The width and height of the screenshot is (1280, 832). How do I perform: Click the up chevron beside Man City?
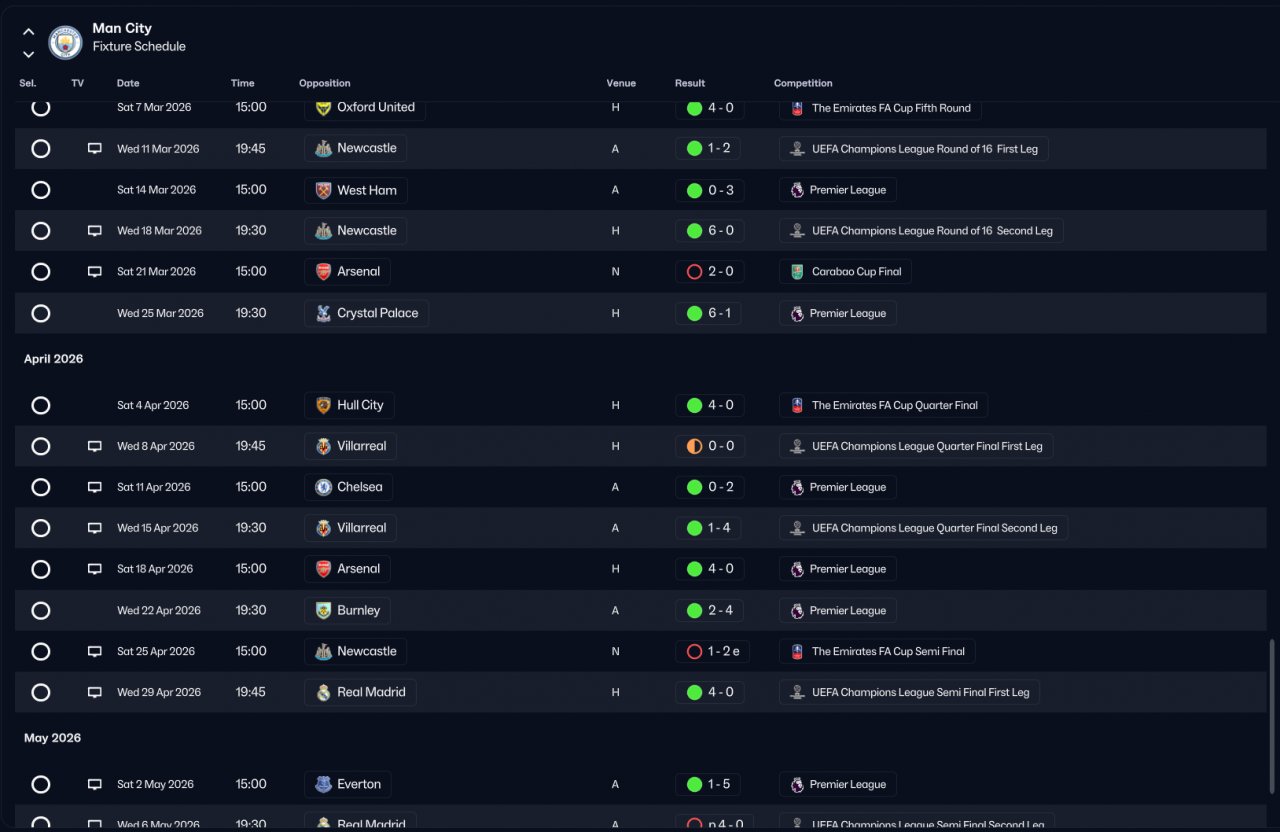[28, 32]
